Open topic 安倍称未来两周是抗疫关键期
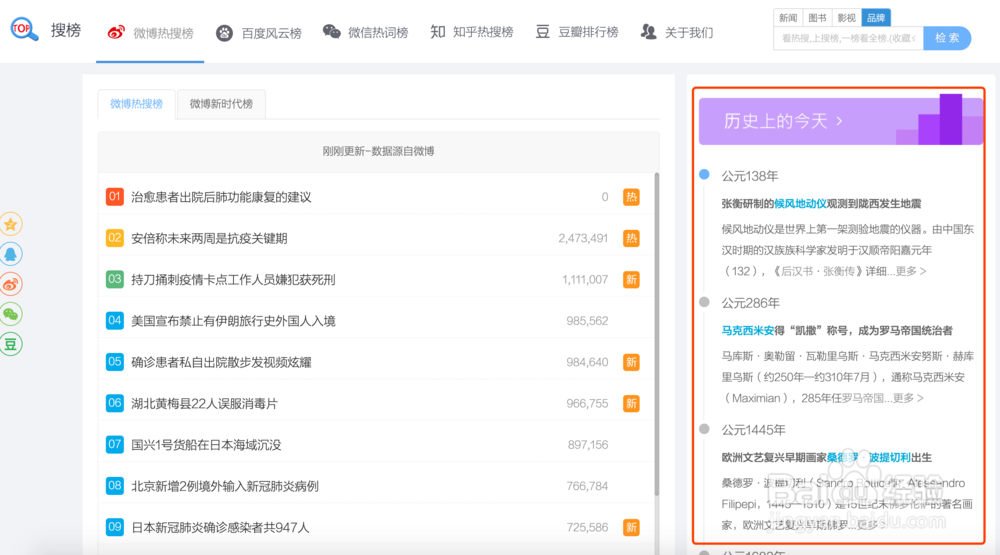1000x555 pixels. pos(209,239)
